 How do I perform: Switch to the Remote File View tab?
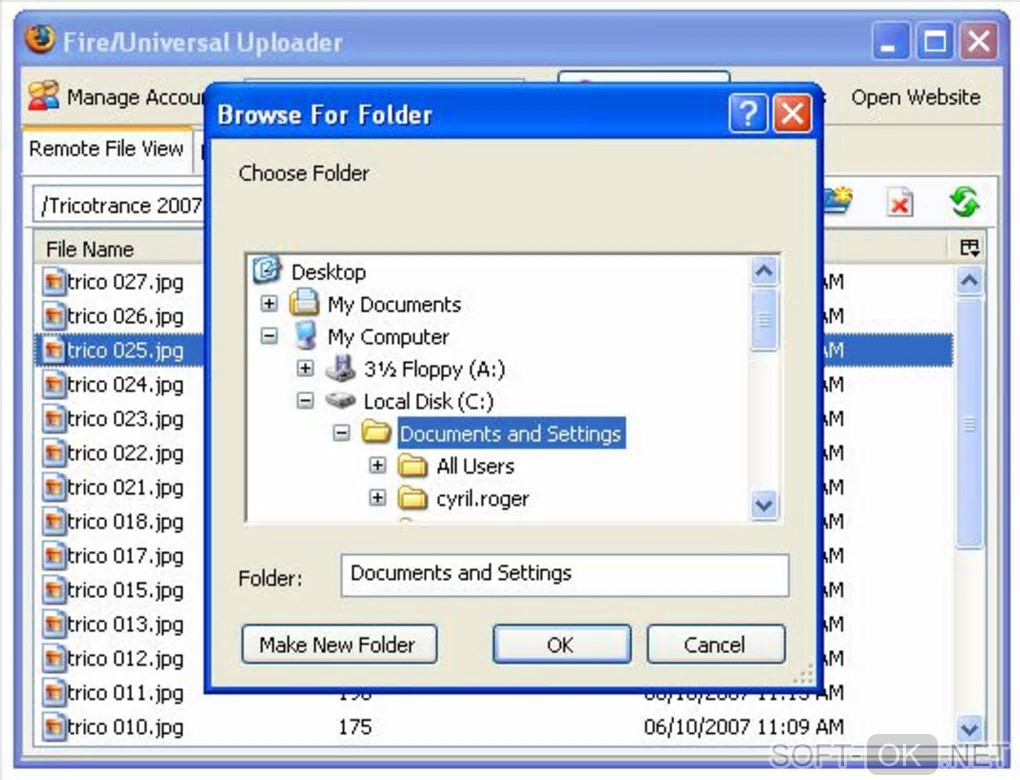tap(107, 149)
